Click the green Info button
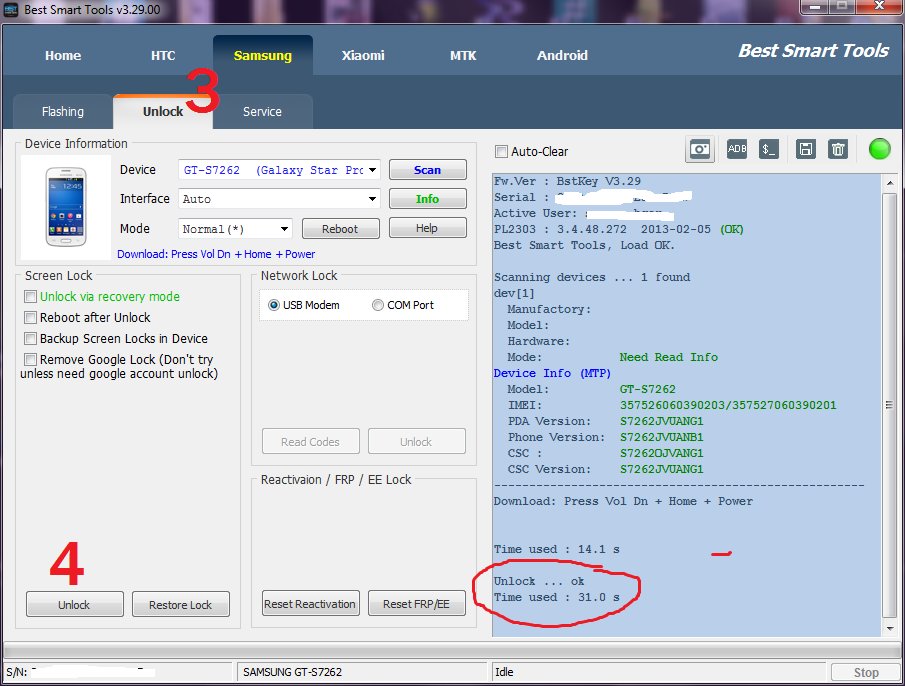Screen dimensions: 905x686 tap(428, 198)
